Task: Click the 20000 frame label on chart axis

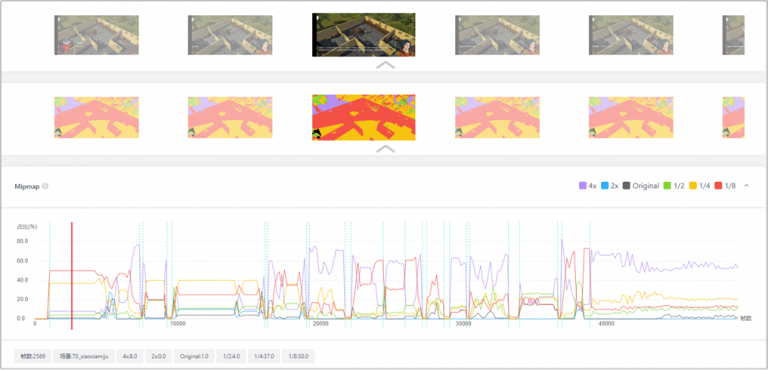Action: pyautogui.click(x=320, y=324)
